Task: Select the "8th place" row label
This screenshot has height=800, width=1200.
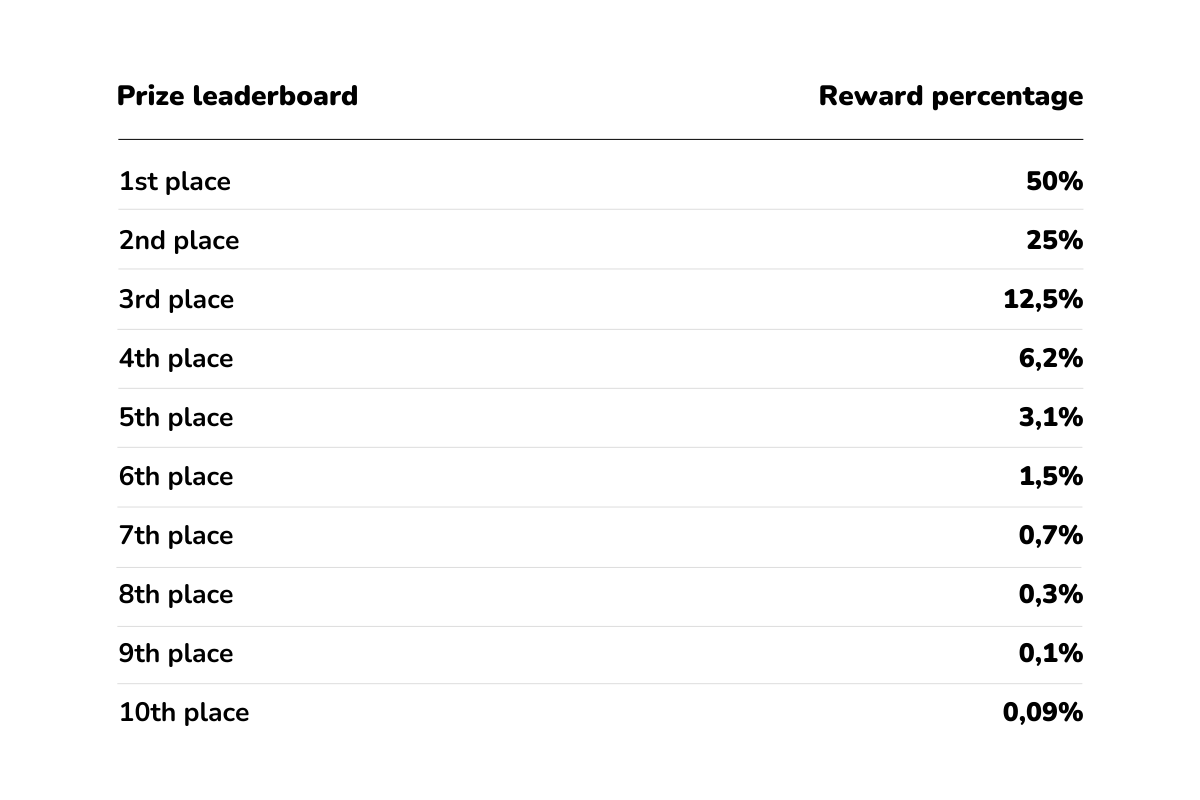Action: 176,595
